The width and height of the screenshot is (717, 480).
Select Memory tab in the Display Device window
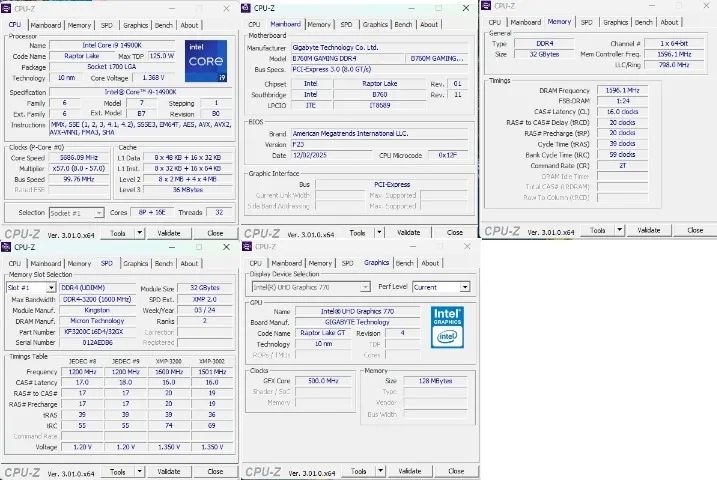click(320, 263)
